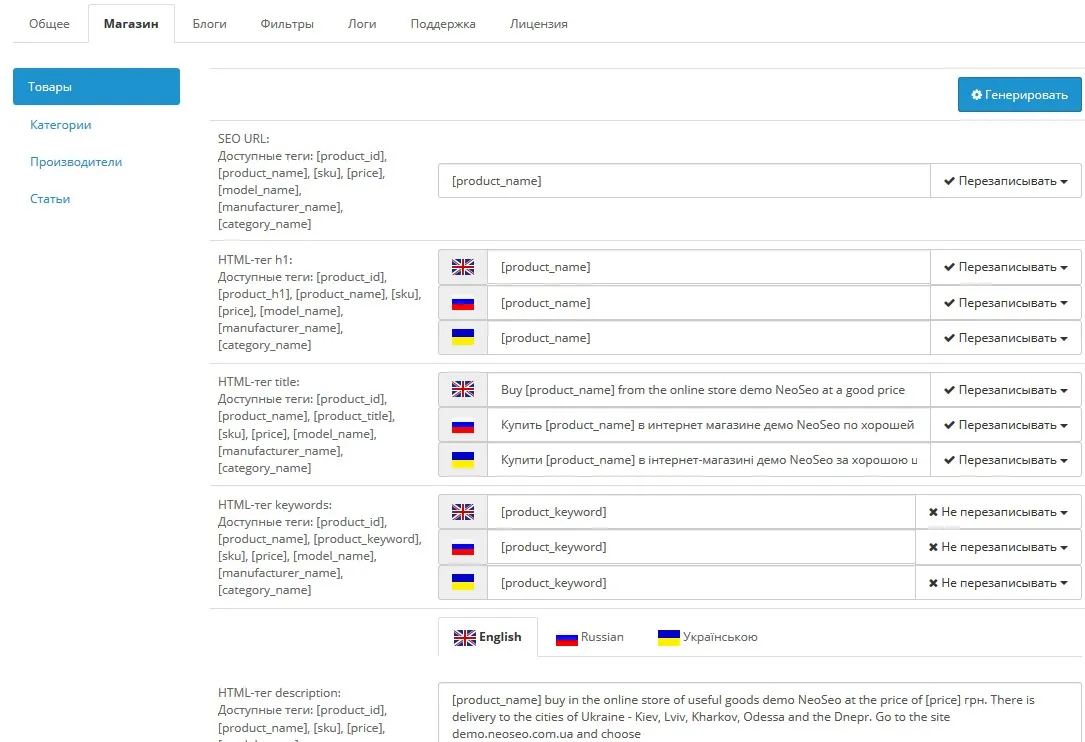The image size is (1085, 742).
Task: Click the Russian flag icon in HTML-тег h1 row
Action: tap(463, 303)
